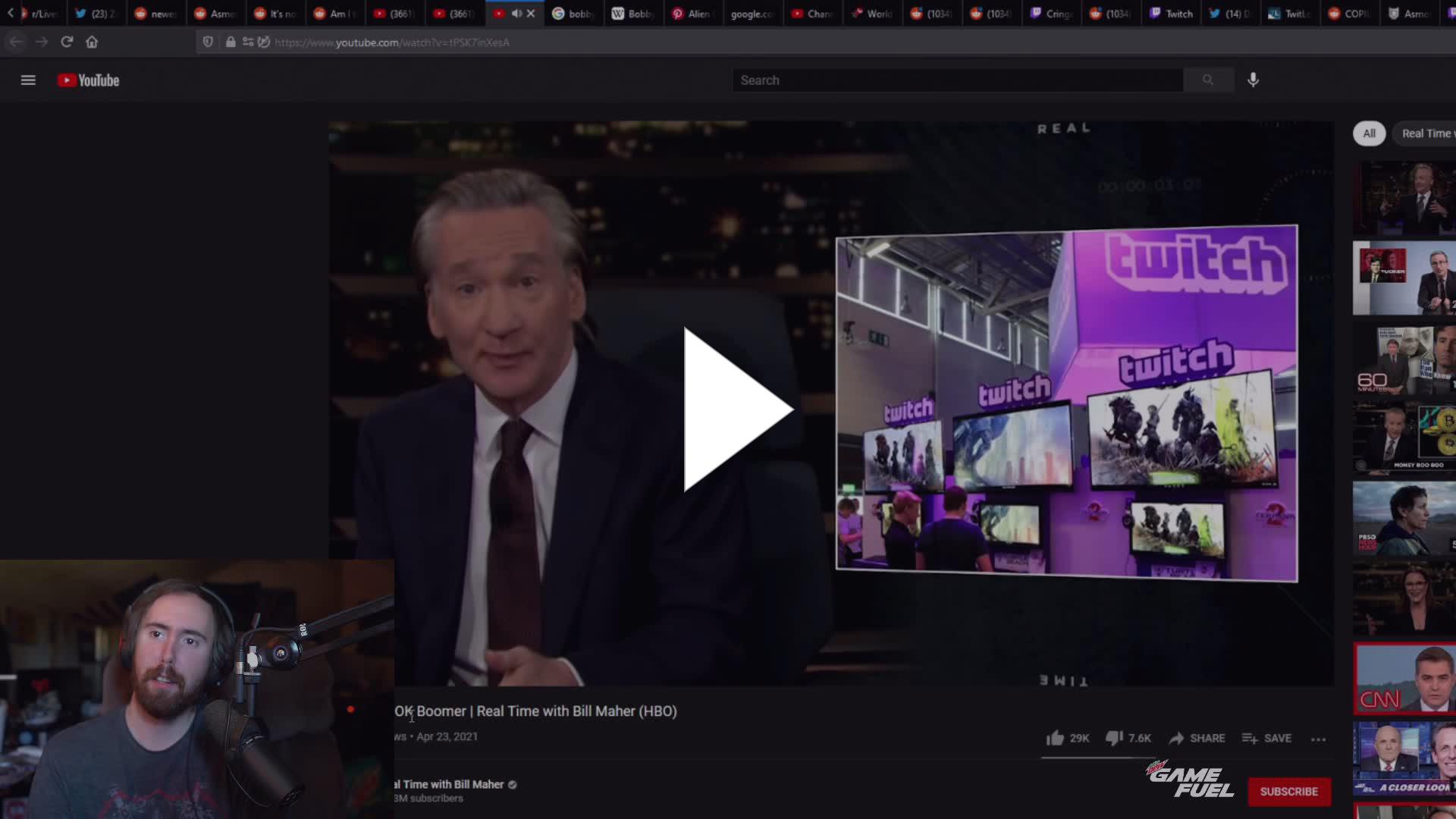Open the 60 Minutes recommended thumbnail
Image resolution: width=1456 pixels, height=819 pixels.
click(1404, 360)
